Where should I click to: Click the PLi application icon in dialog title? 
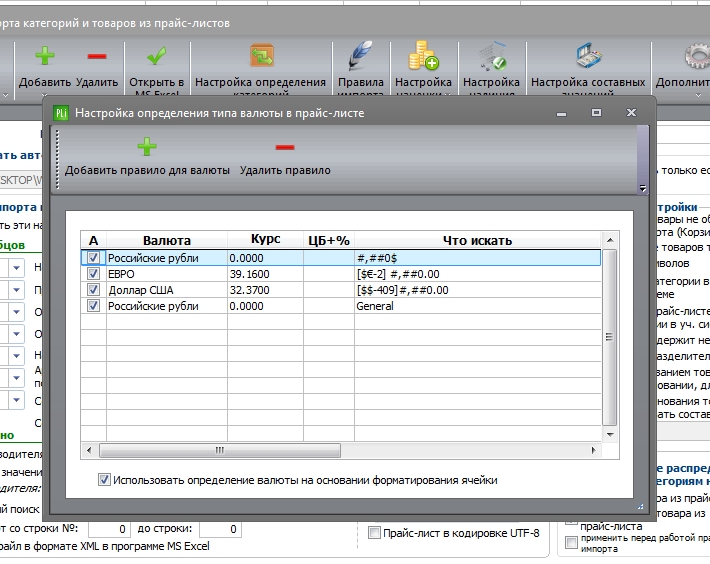click(61, 113)
